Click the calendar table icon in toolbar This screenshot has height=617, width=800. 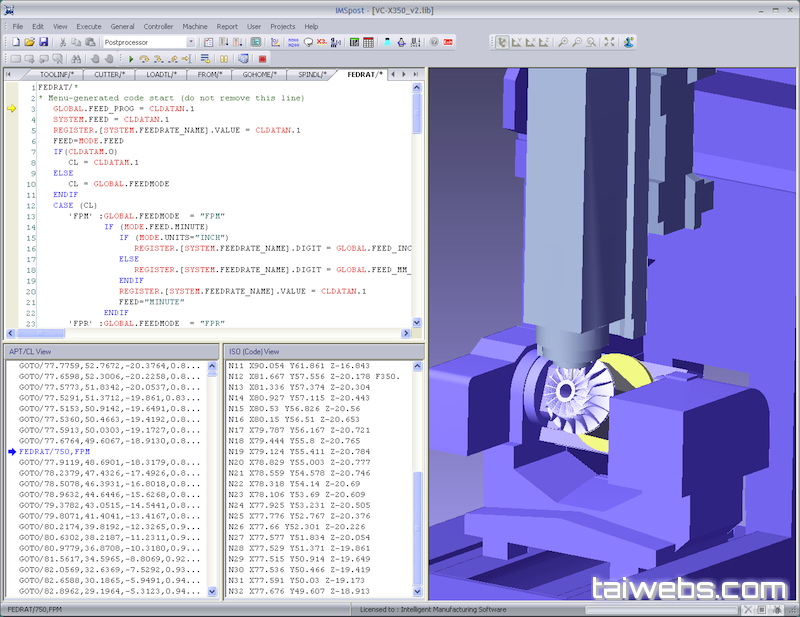[369, 42]
